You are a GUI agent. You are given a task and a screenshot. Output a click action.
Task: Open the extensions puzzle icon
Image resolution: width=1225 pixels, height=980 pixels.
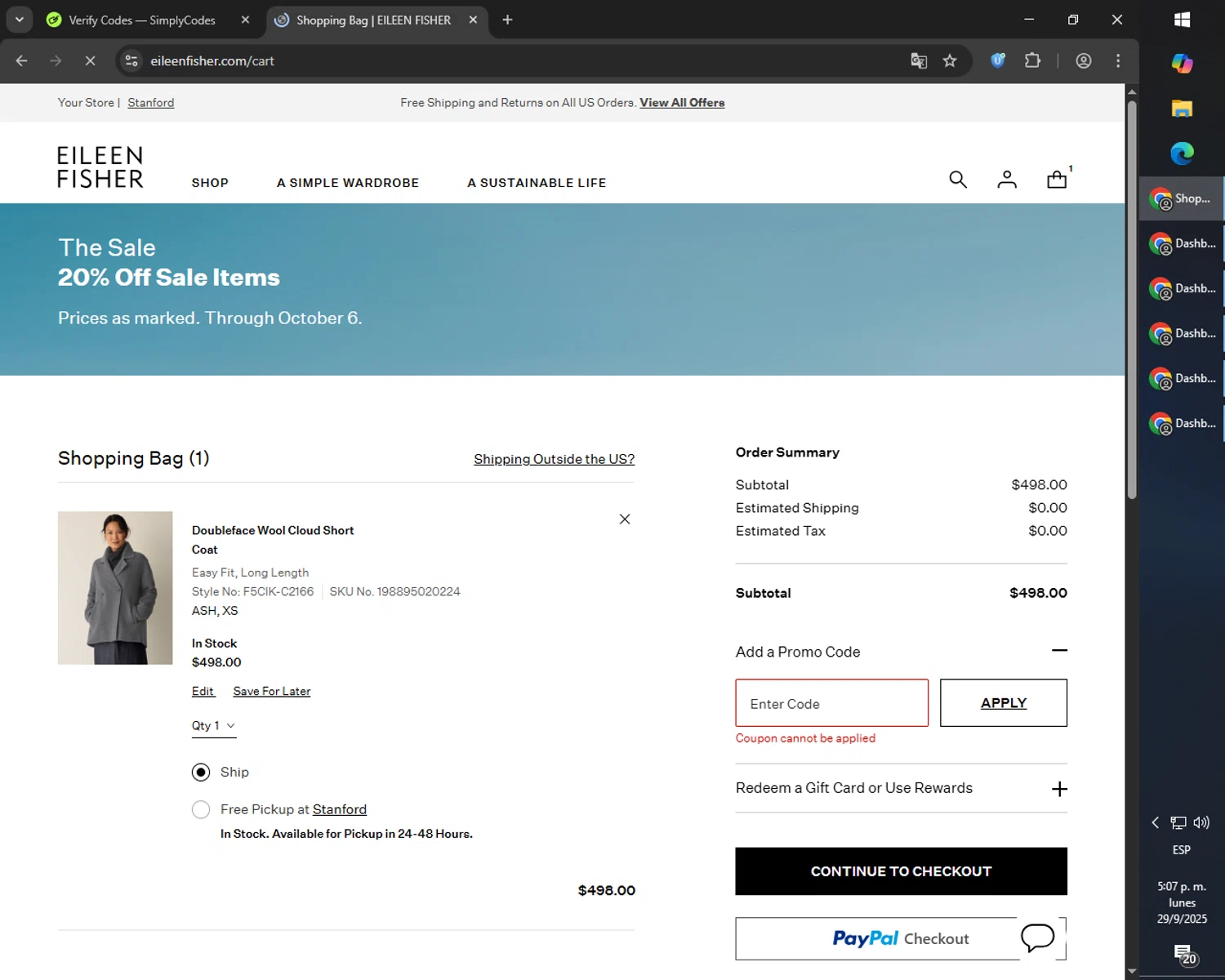coord(1032,60)
